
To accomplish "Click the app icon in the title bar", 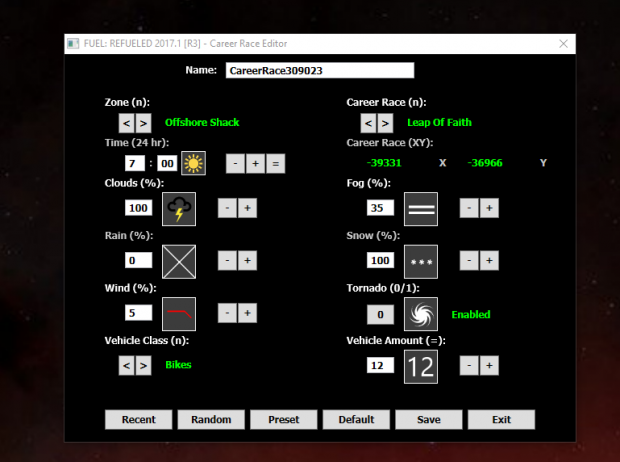I will coord(73,44).
